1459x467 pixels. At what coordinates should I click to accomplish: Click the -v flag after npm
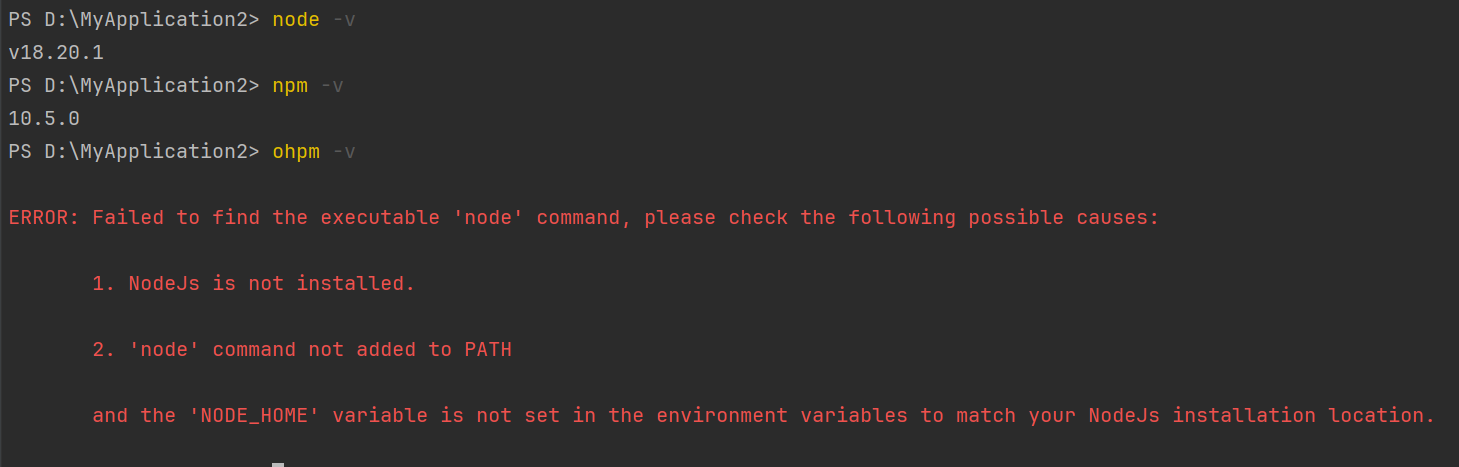[332, 86]
